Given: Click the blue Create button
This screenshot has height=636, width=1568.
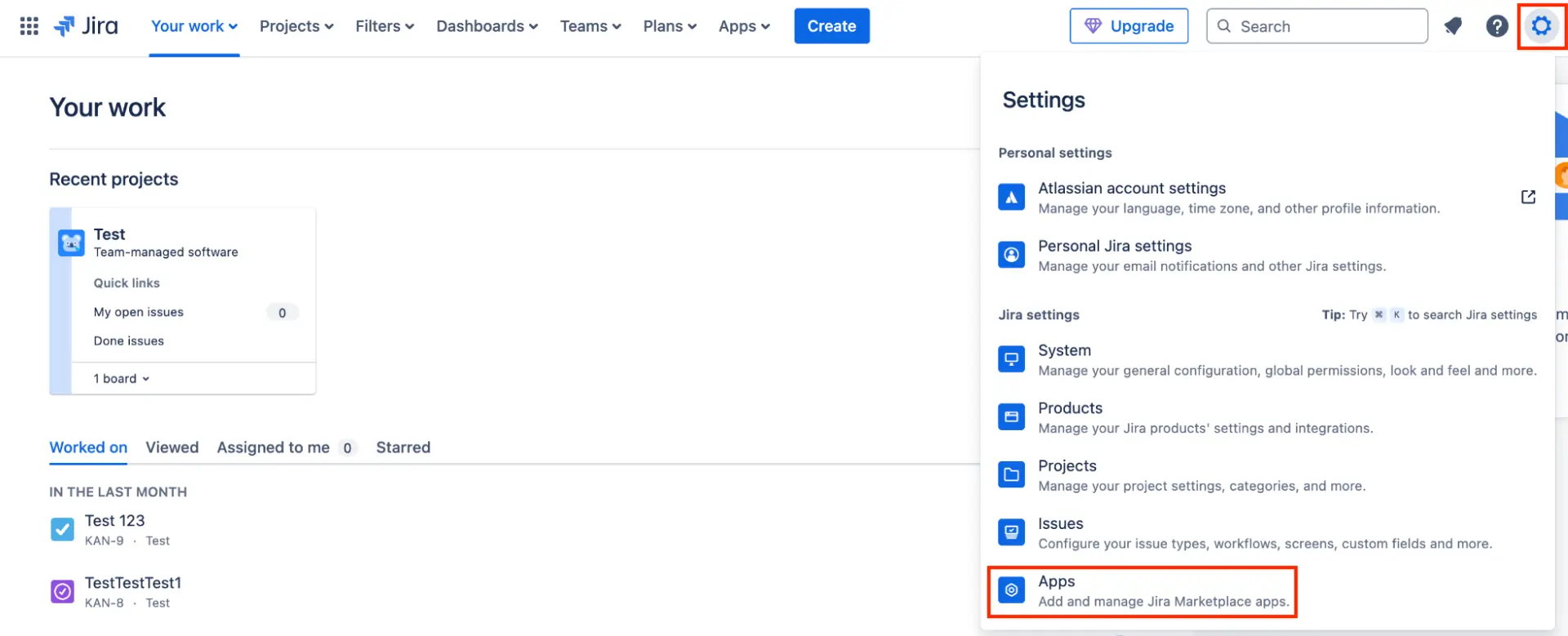Looking at the screenshot, I should tap(831, 26).
